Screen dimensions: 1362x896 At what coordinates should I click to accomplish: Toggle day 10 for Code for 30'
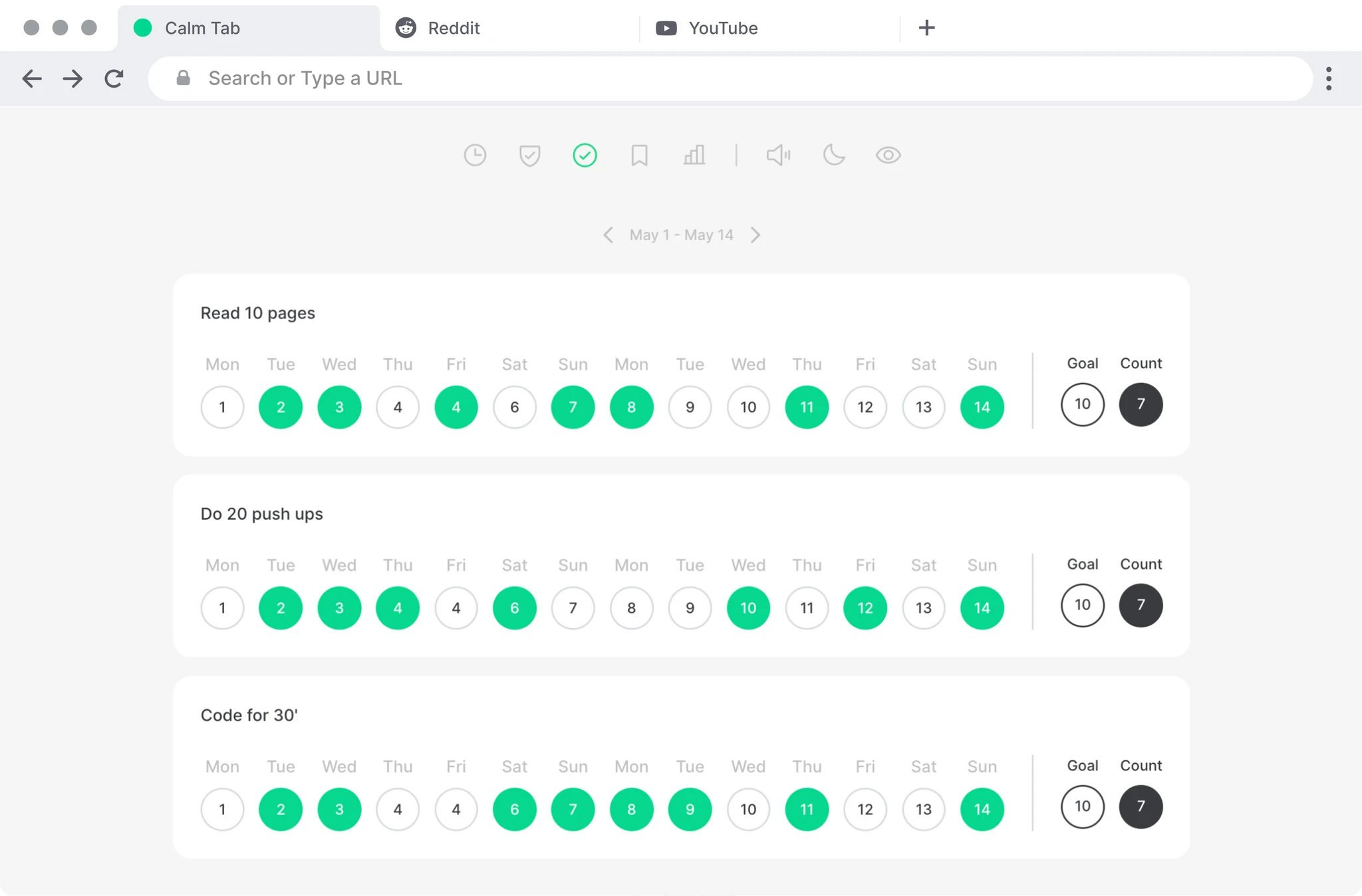[x=748, y=809]
